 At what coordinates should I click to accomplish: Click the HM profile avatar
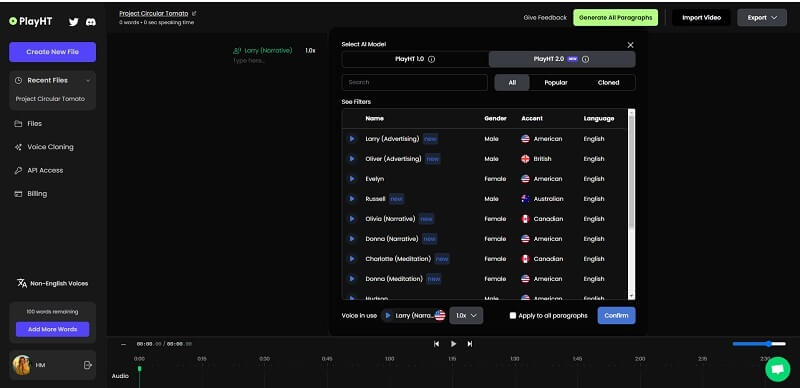coord(21,365)
